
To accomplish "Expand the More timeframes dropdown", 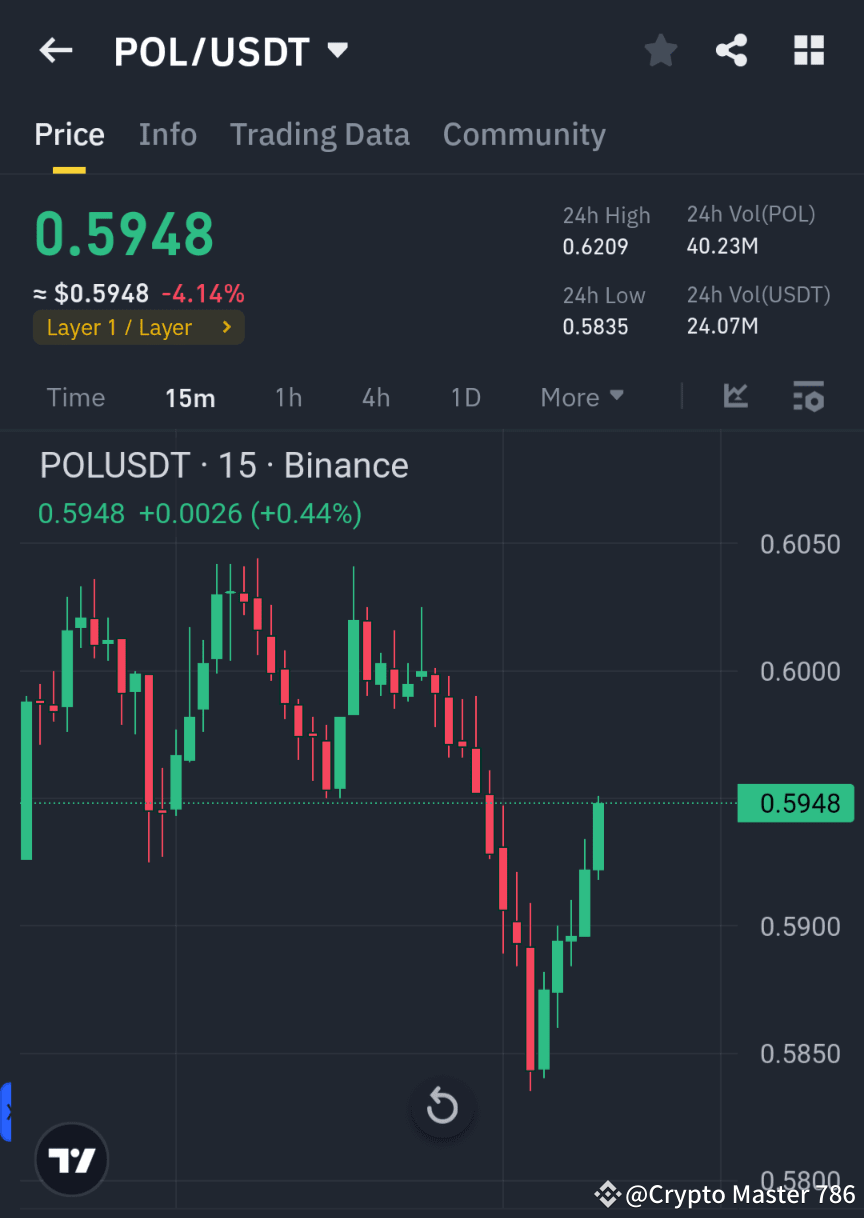I will pyautogui.click(x=582, y=397).
